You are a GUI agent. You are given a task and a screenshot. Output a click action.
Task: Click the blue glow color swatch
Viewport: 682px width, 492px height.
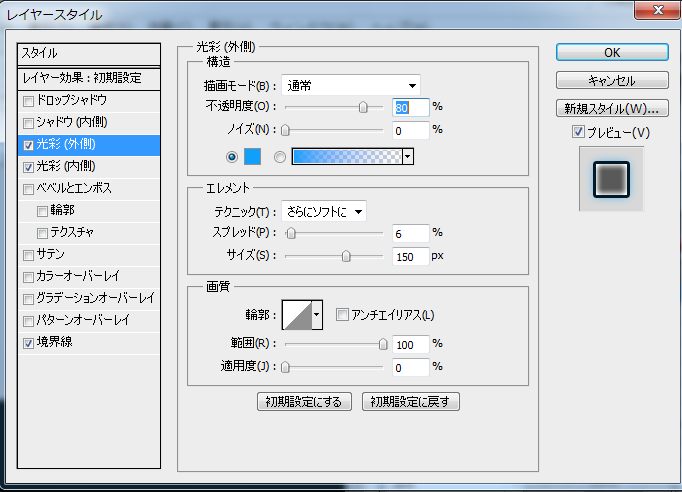point(251,157)
